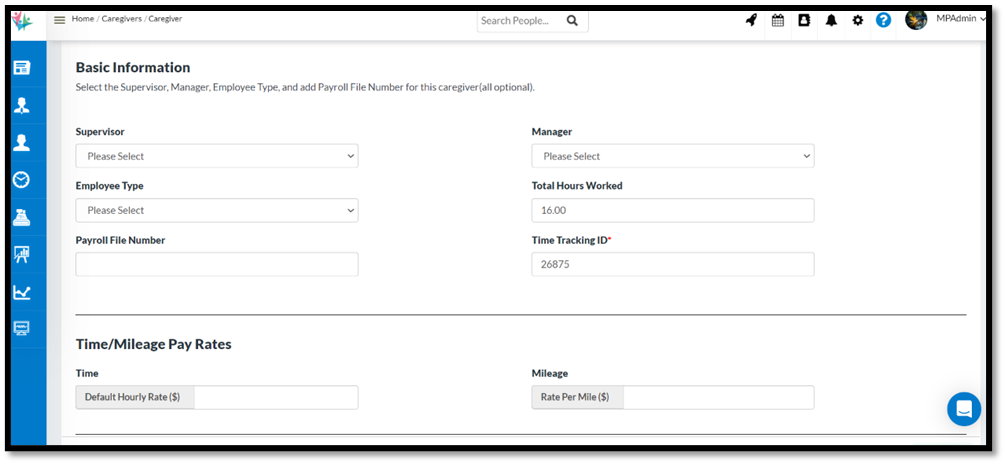The image size is (1005, 464).
Task: Click the presentation board icon in sidebar
Action: [21, 255]
